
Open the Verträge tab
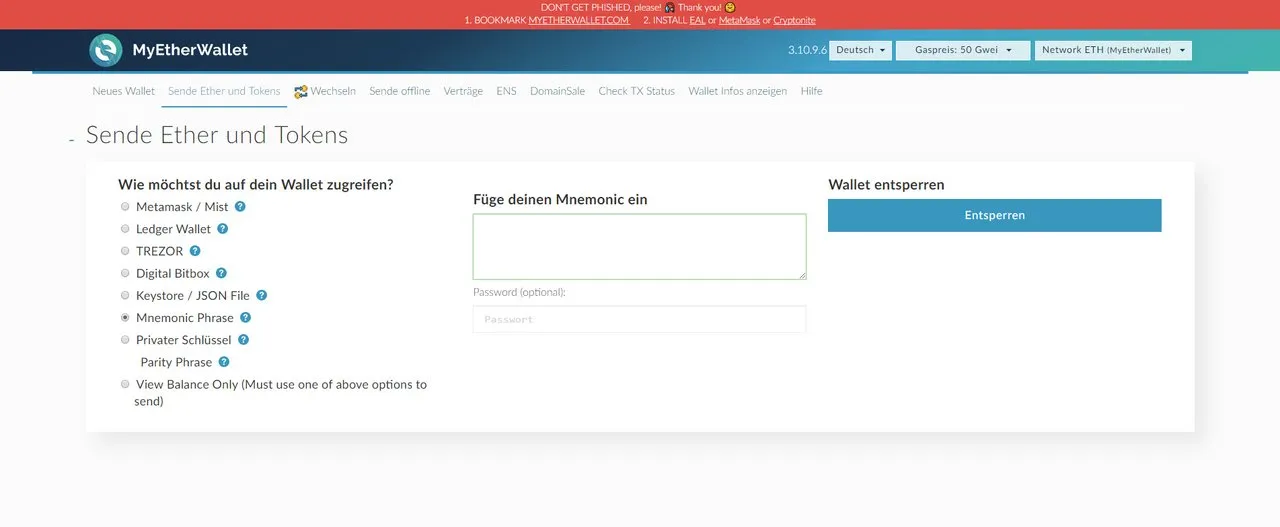pos(463,91)
